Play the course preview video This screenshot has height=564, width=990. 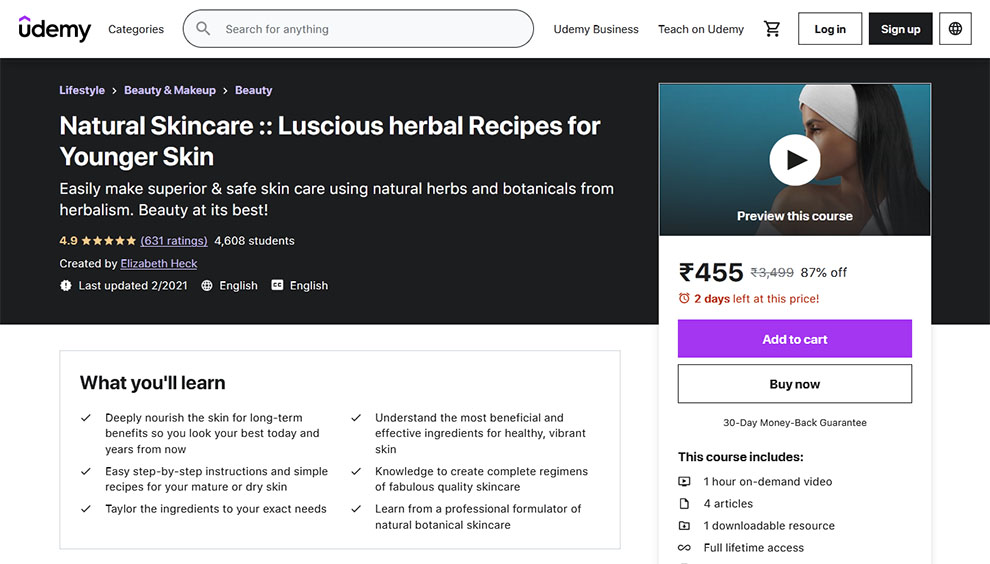click(795, 160)
